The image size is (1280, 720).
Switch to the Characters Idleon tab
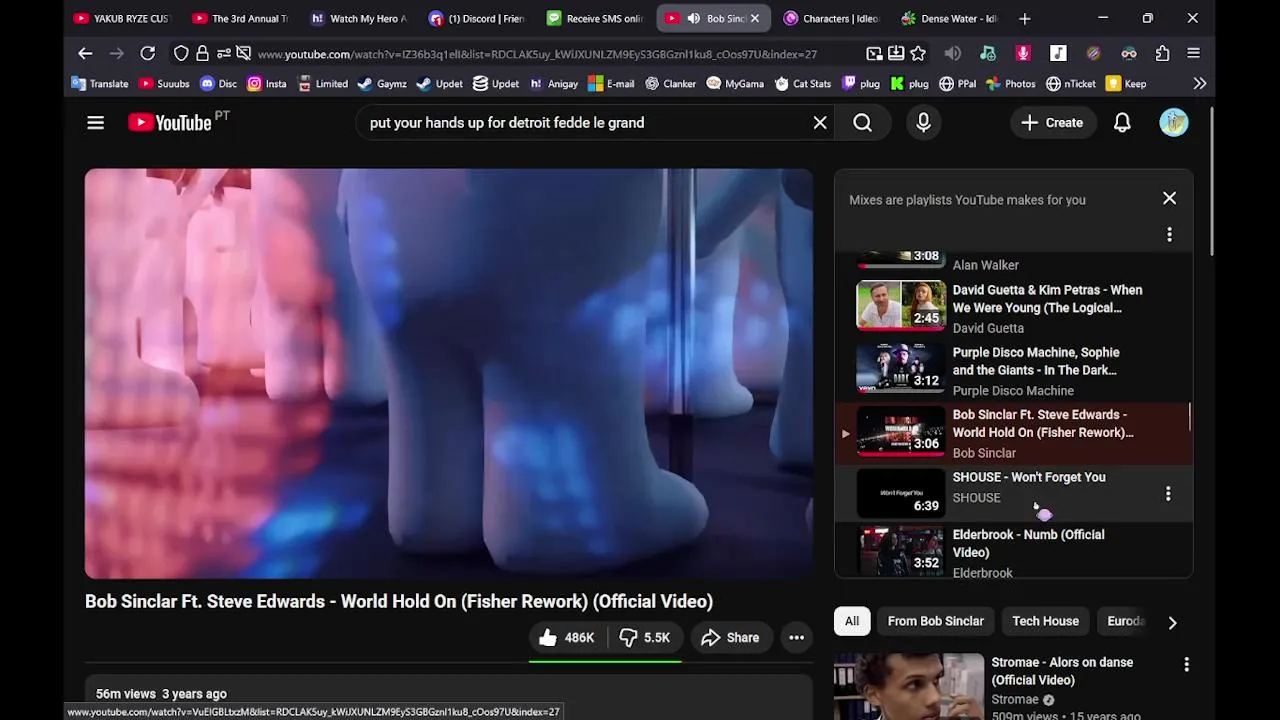(x=832, y=19)
